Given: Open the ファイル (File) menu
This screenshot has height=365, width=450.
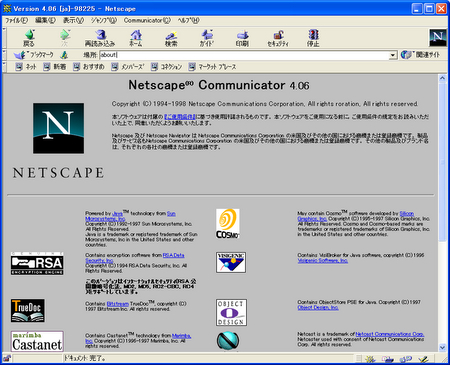Looking at the screenshot, I should (16, 21).
